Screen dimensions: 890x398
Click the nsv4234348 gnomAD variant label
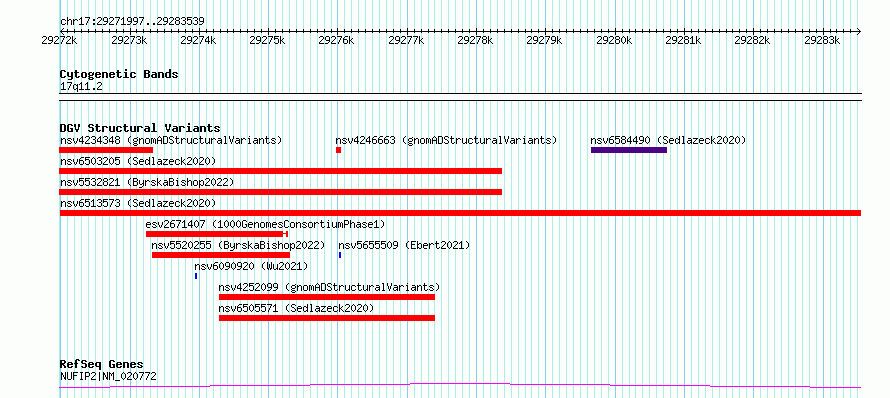click(171, 140)
